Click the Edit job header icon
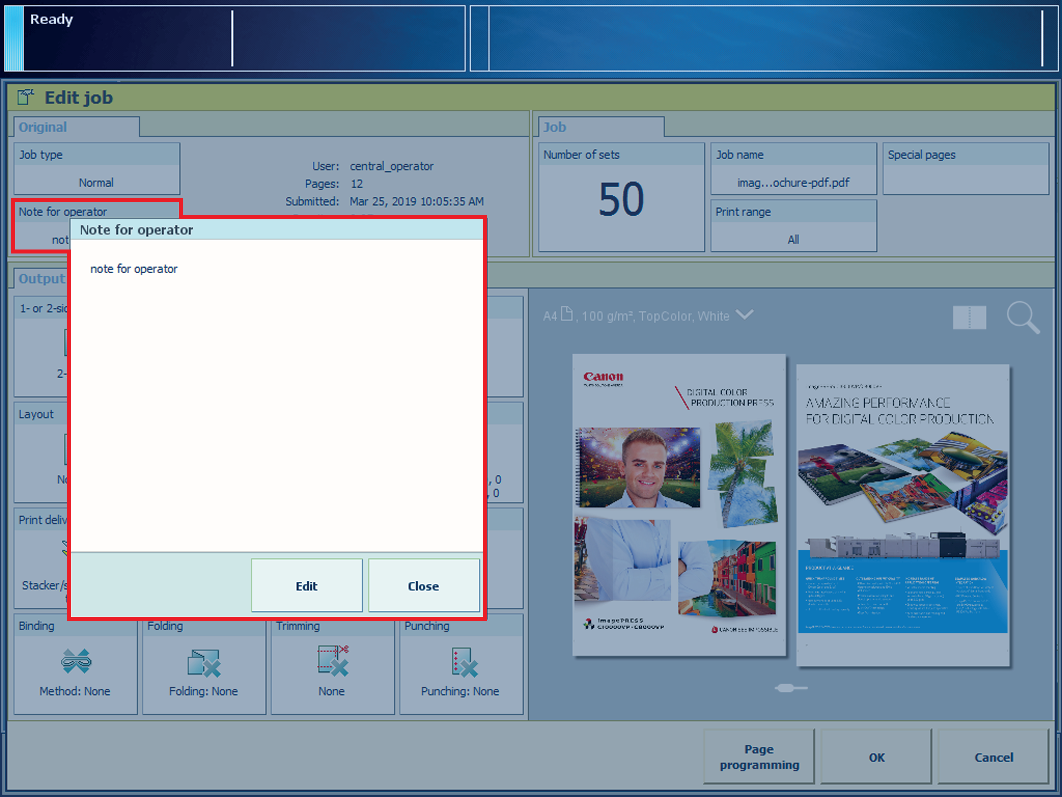This screenshot has height=797, width=1062. (x=27, y=97)
